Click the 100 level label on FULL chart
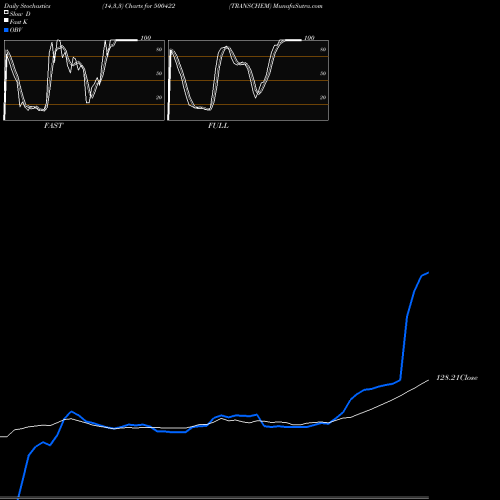 (x=309, y=38)
